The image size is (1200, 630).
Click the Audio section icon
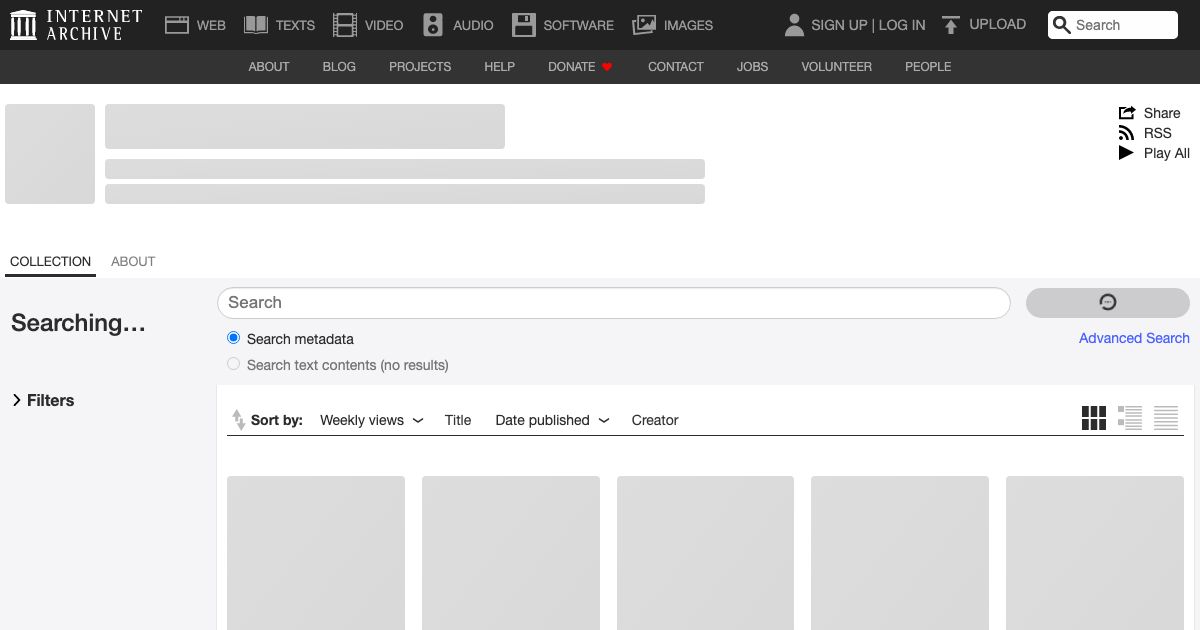point(433,23)
